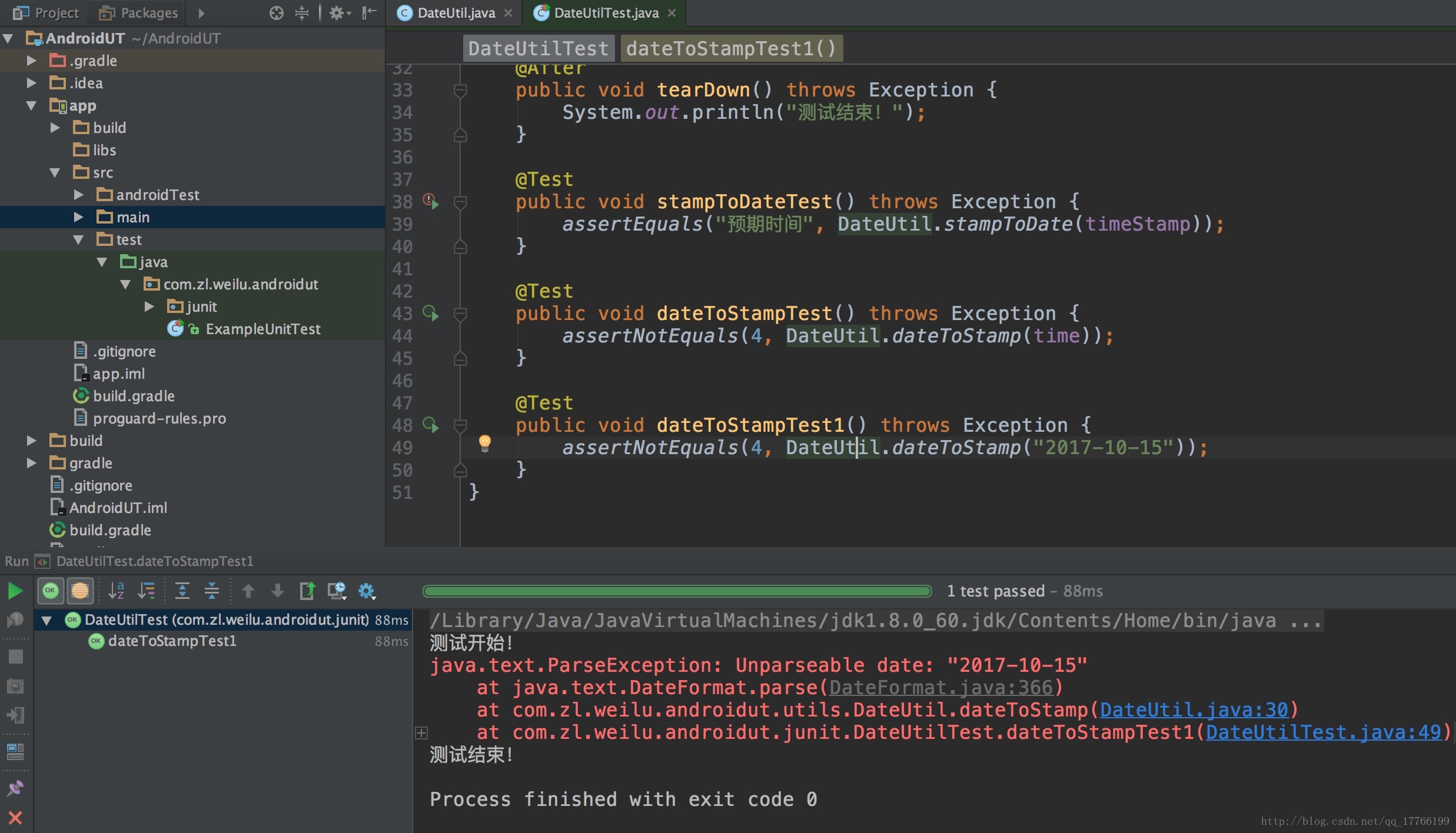The height and width of the screenshot is (833, 1456).
Task: Click the "1 test passed" status text
Action: (996, 591)
